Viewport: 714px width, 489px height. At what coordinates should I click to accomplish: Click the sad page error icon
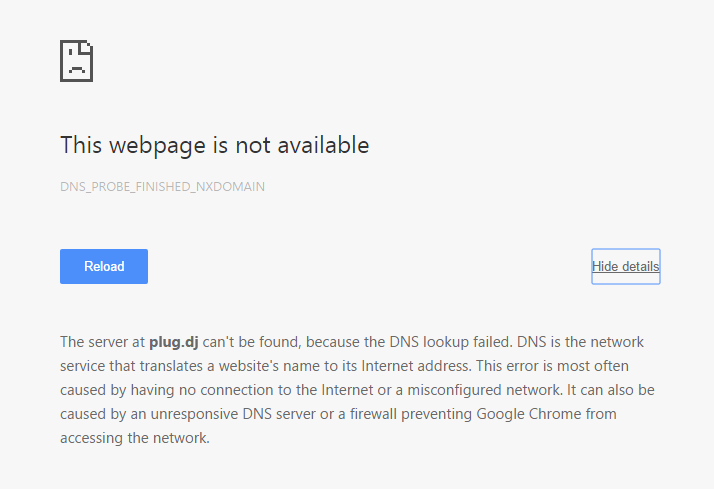[x=76, y=61]
